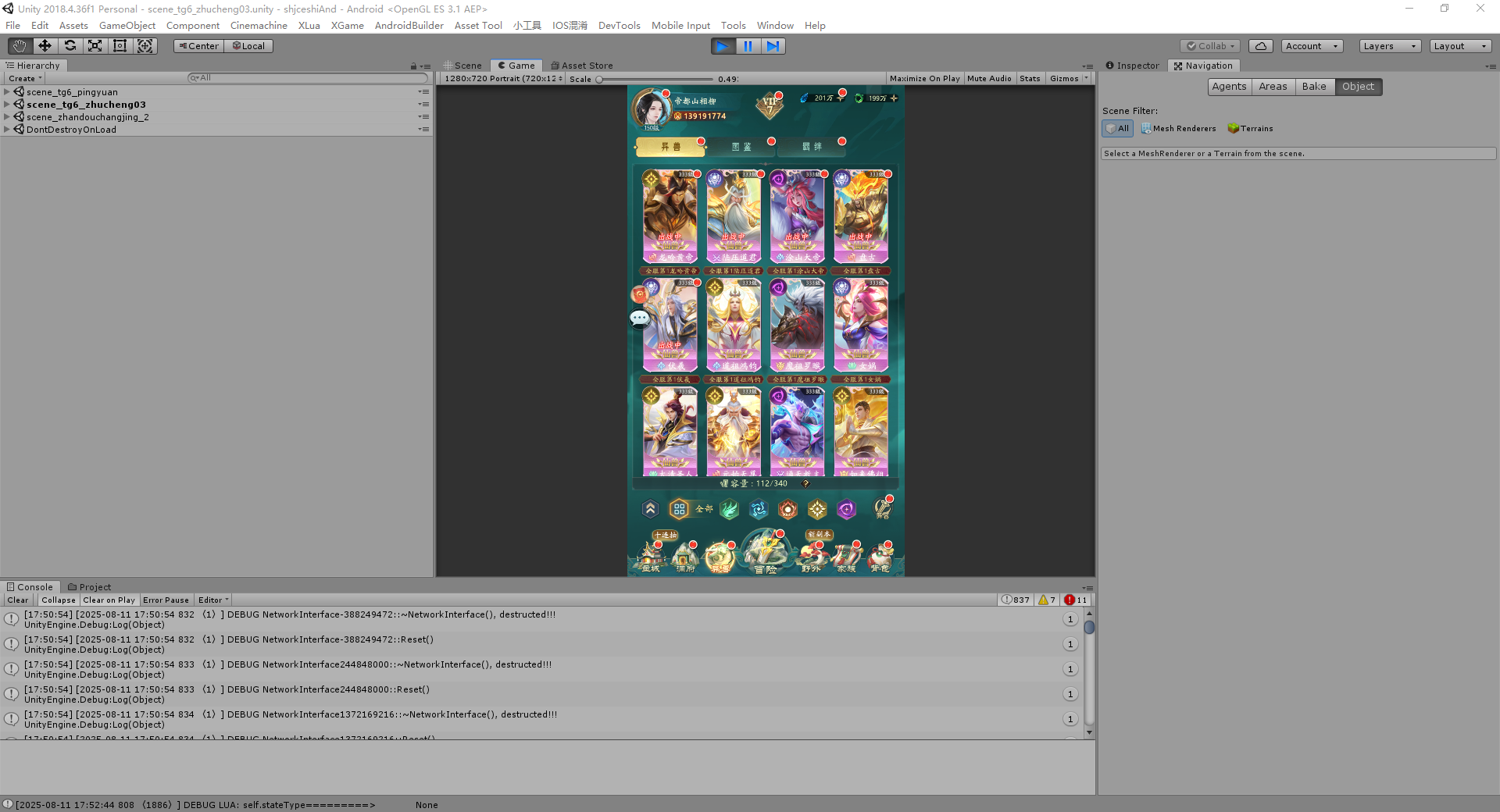1500x812 pixels.
Task: Open the Bake tab in Navigation
Action: tap(1314, 87)
